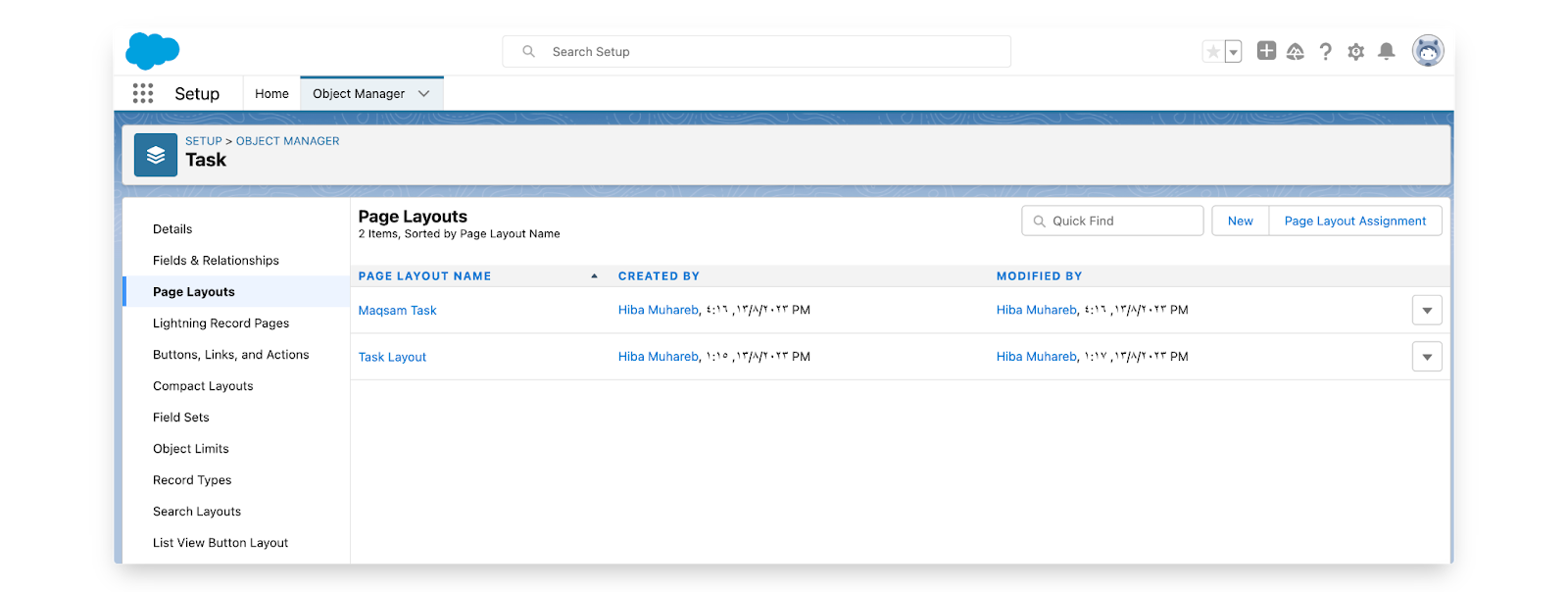Open the App Launcher grid icon
This screenshot has width=1568, height=592.
click(143, 93)
